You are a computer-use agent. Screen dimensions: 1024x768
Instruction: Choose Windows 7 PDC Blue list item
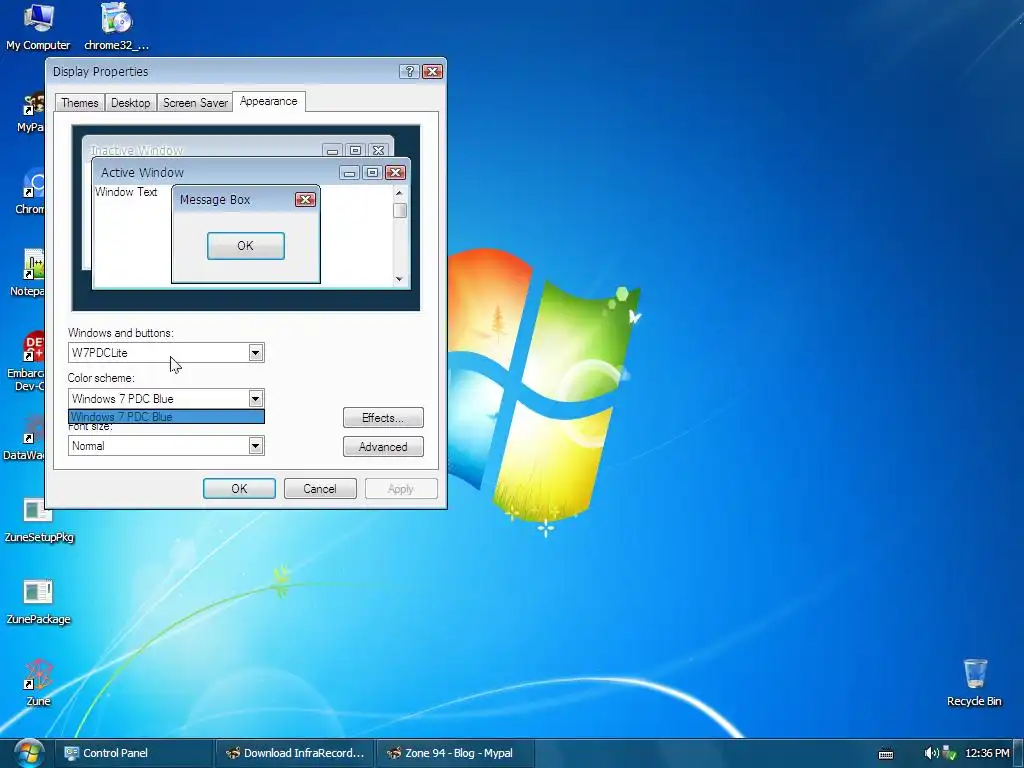(x=167, y=417)
